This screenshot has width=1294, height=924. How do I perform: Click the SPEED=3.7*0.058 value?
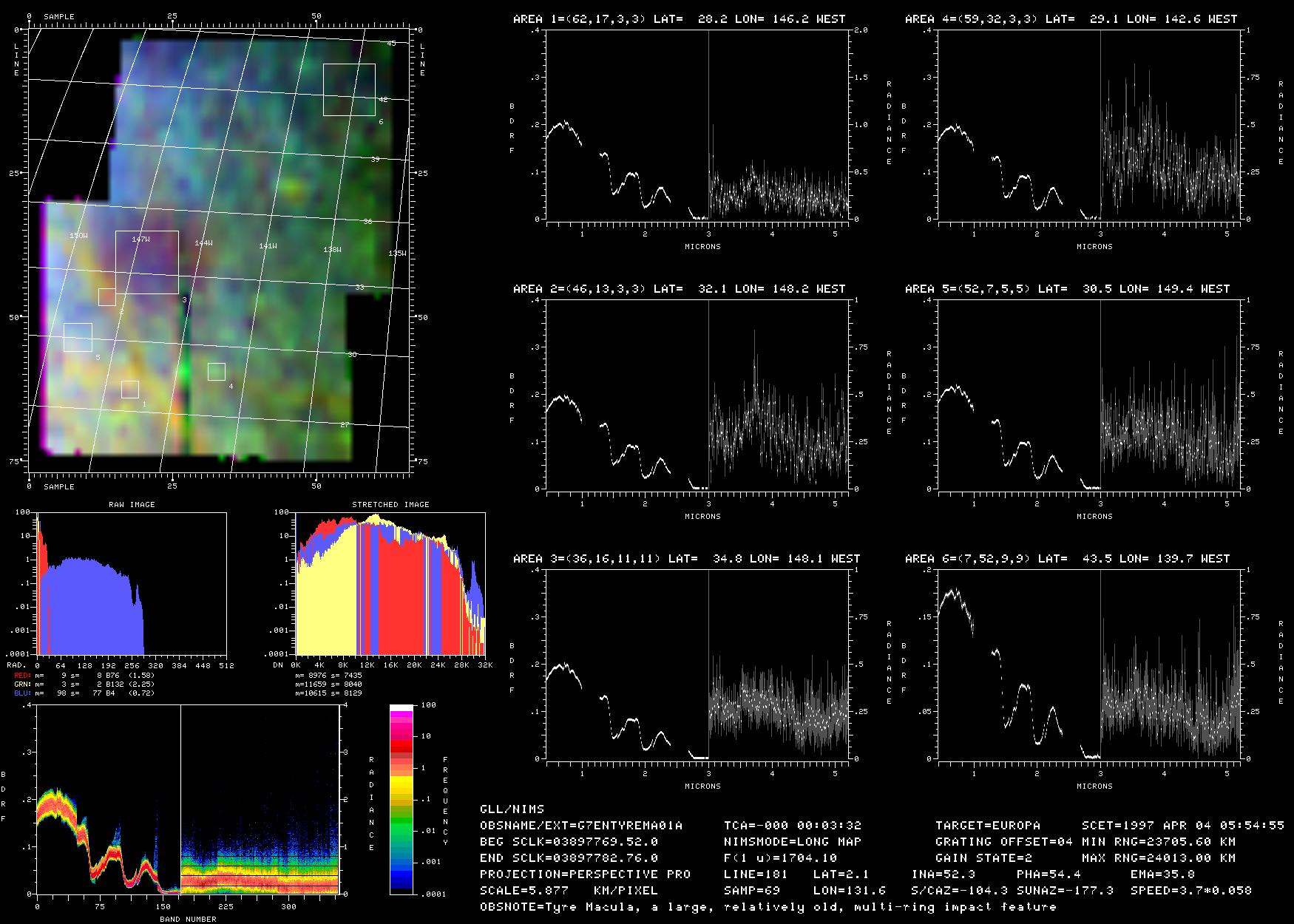(1191, 891)
